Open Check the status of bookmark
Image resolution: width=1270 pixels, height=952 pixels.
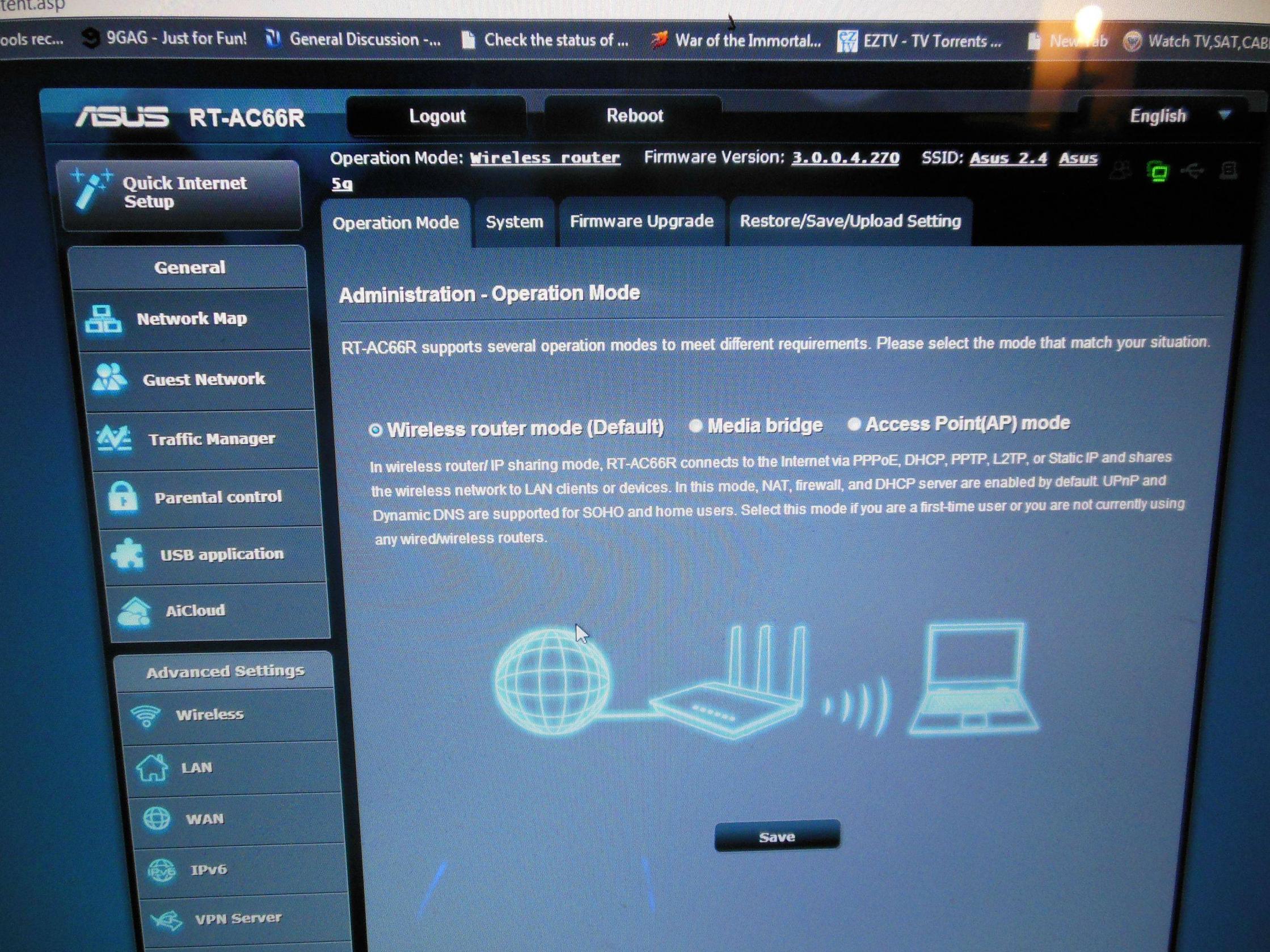tap(545, 40)
